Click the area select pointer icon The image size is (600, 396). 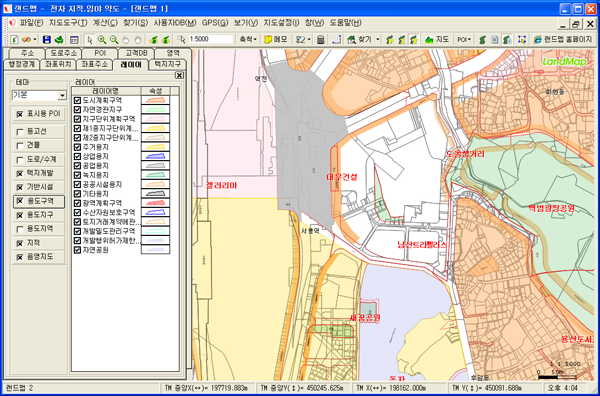(x=181, y=39)
